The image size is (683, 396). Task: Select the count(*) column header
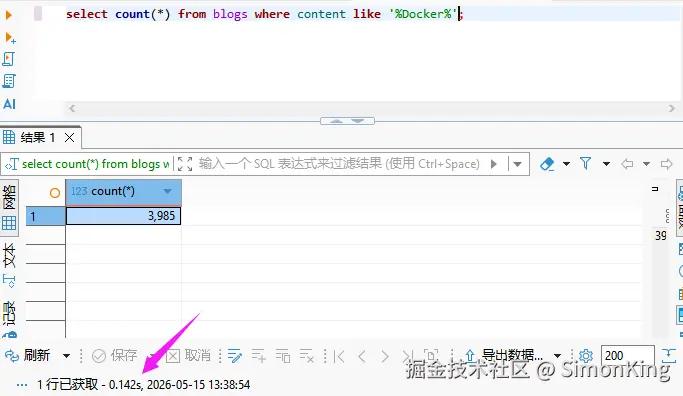coord(123,192)
